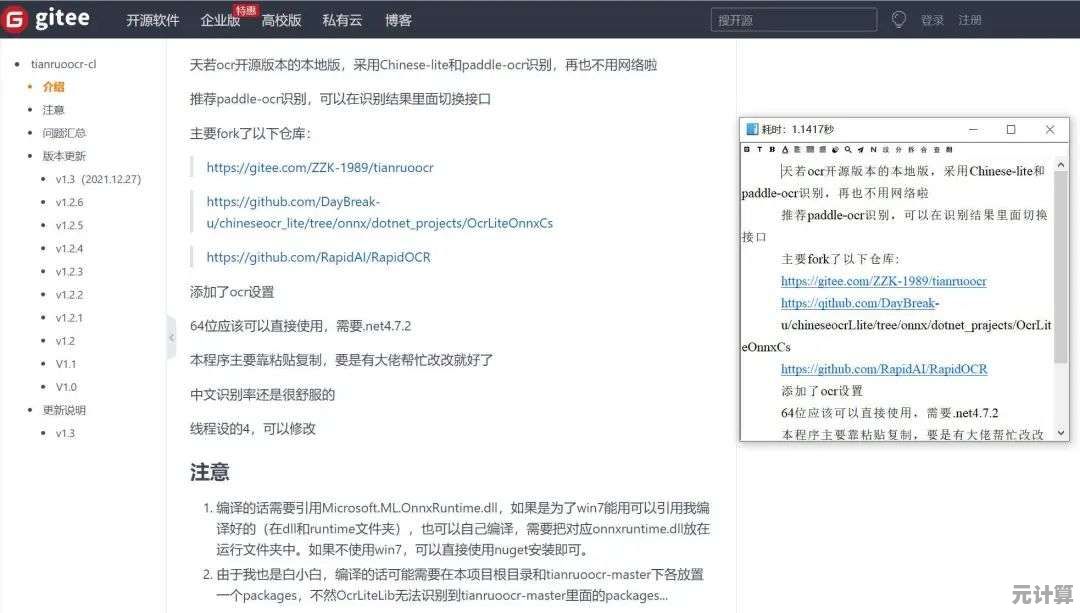This screenshot has width=1080, height=613.
Task: Click the paper-plane send icon in OCR toolbar
Action: point(860,149)
